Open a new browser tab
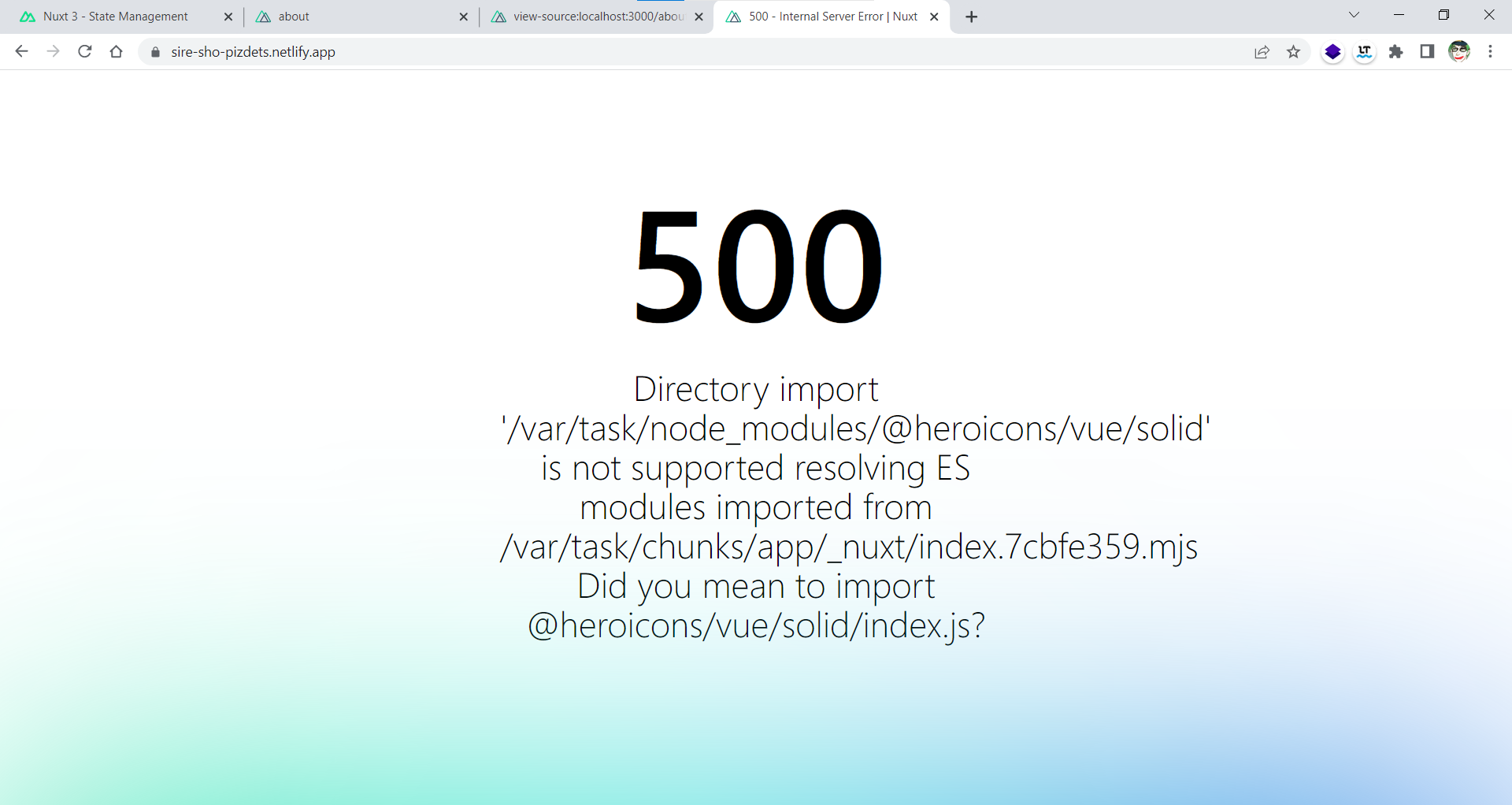 tap(970, 16)
